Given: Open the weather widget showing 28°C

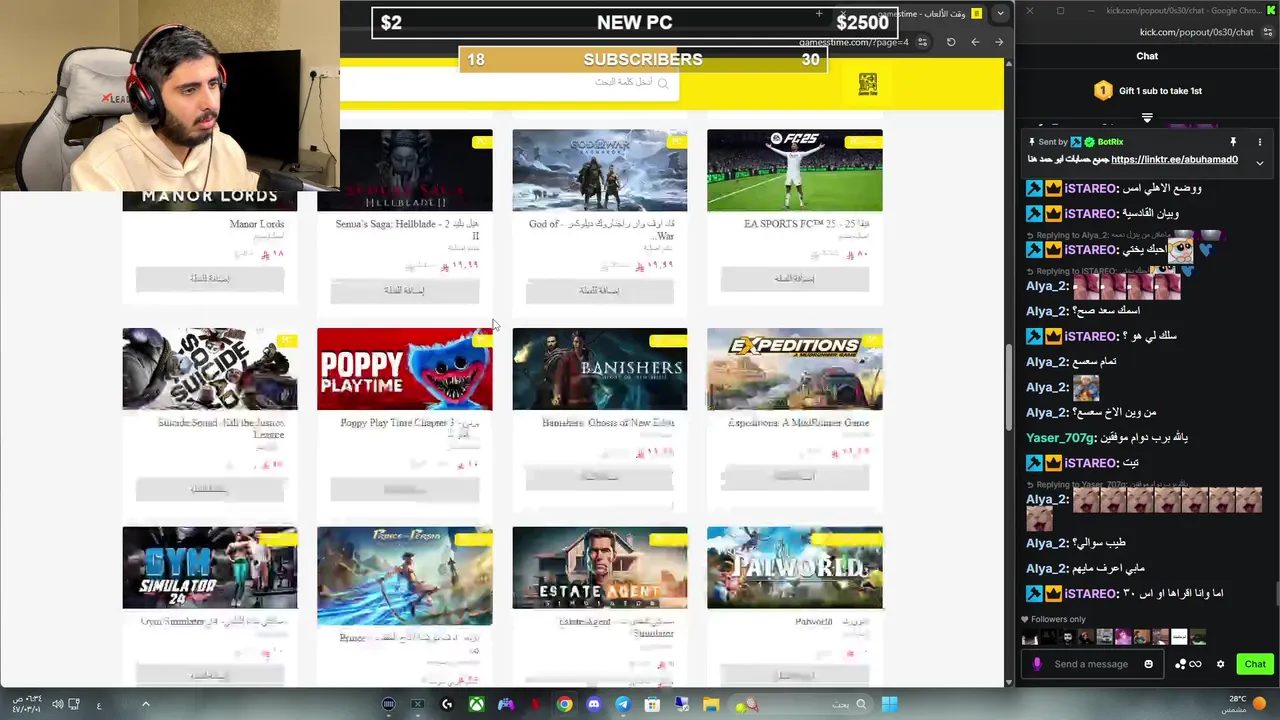Looking at the screenshot, I should pyautogui.click(x=1246, y=704).
